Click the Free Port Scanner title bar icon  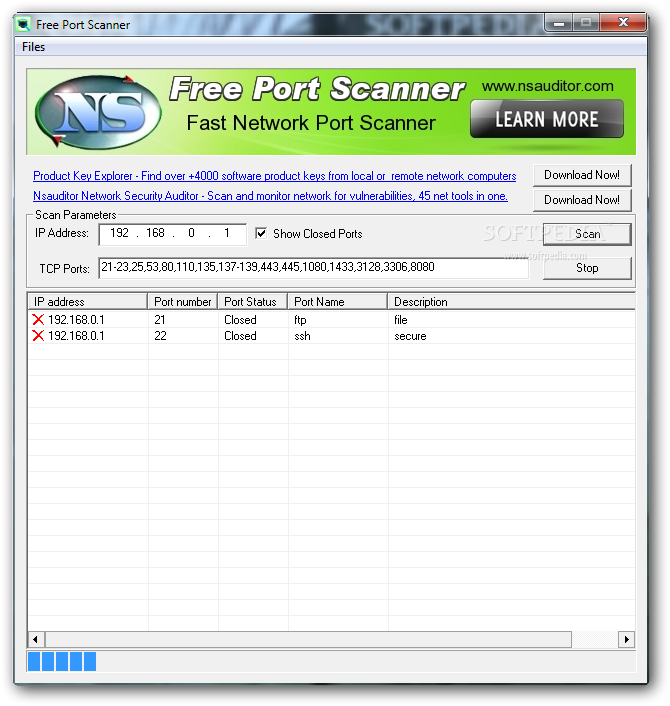[23, 24]
